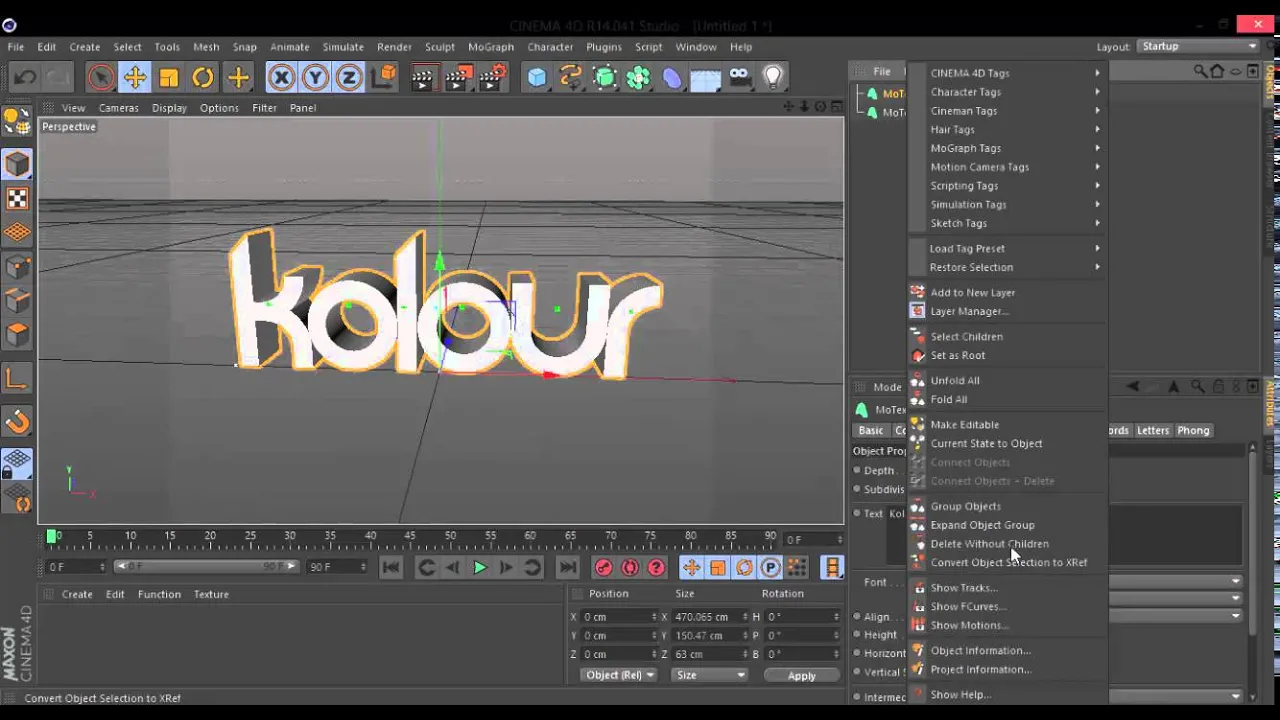Click the Enable Snap magnet icon
Screen dimensions: 1280x720
pyautogui.click(x=17, y=423)
